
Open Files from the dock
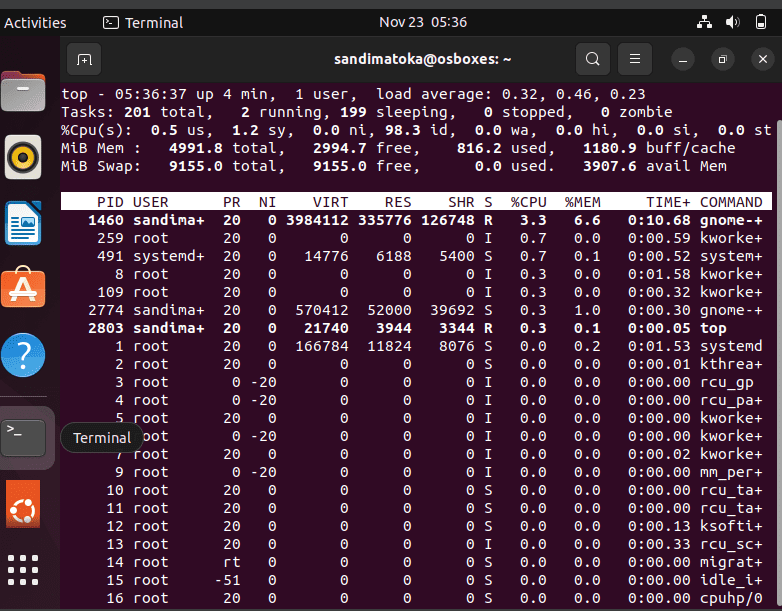point(23,92)
